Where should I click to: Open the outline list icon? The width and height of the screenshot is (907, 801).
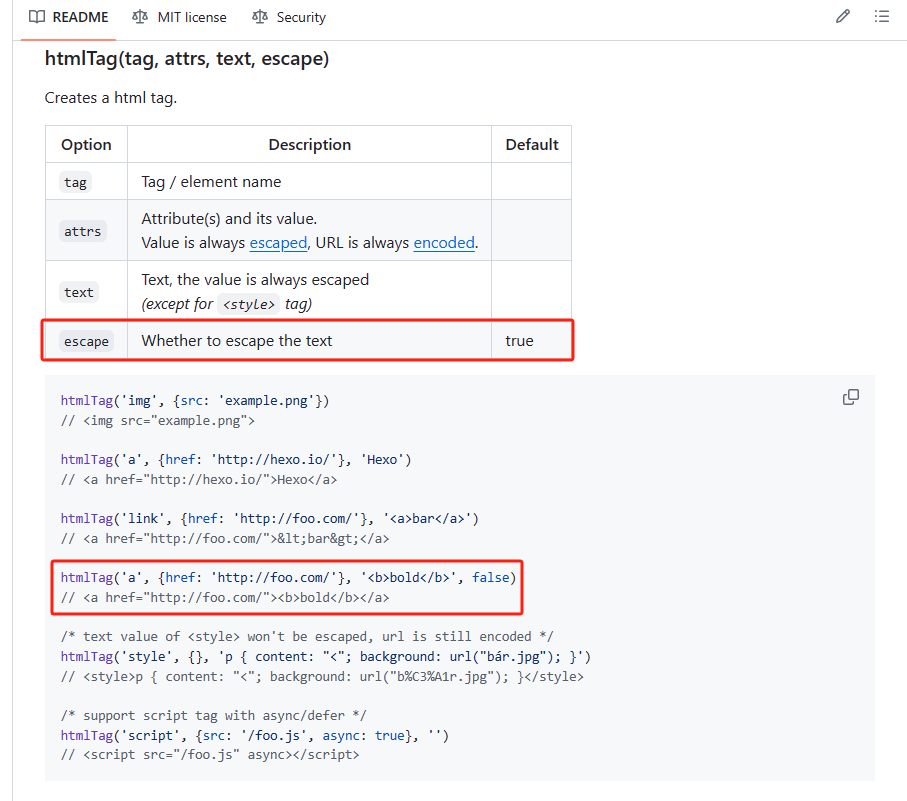click(x=882, y=16)
